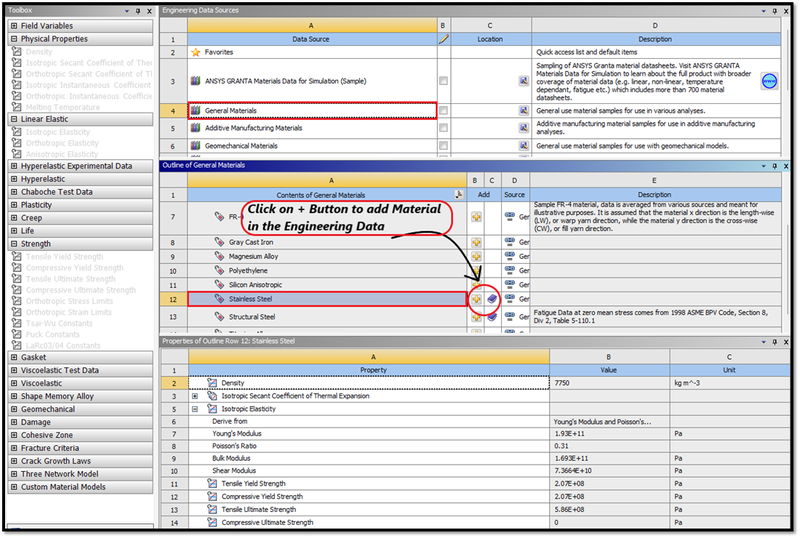Image resolution: width=800 pixels, height=538 pixels.
Task: Click the Shear Modulus value 7.3664E+10
Action: (610, 471)
